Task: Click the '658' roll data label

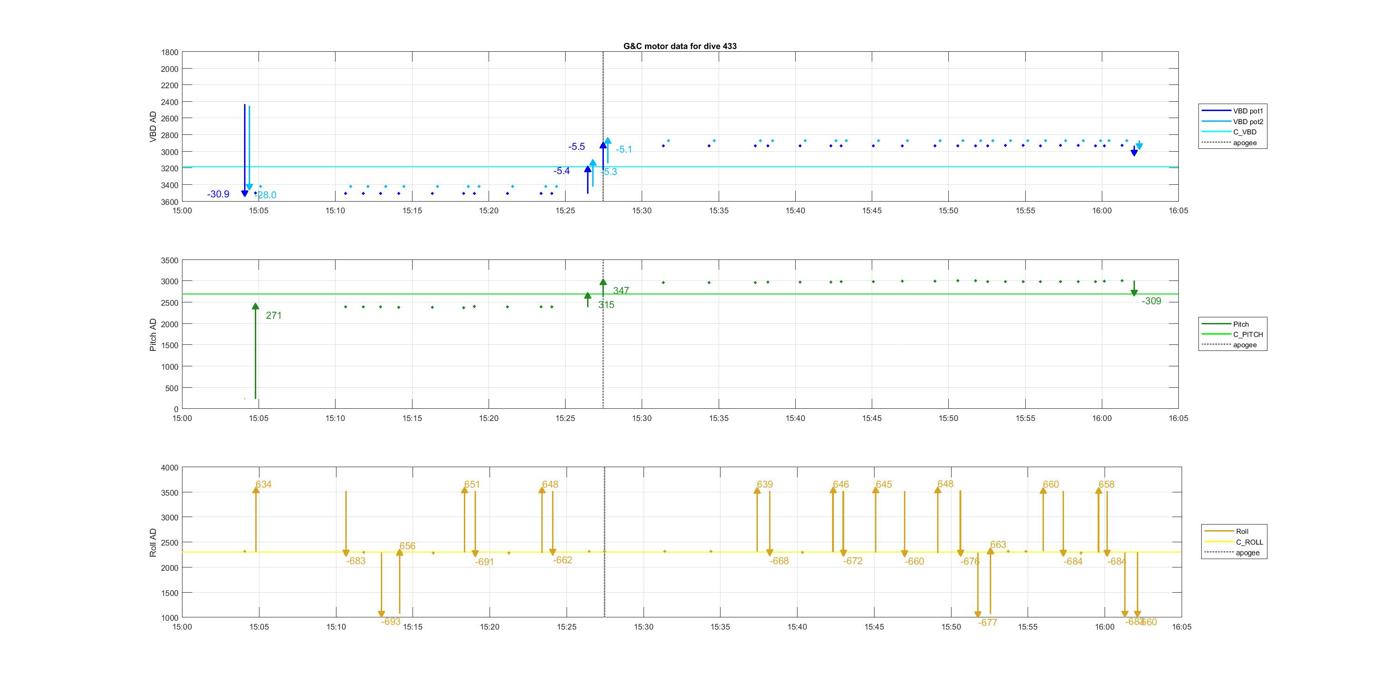Action: (1106, 485)
